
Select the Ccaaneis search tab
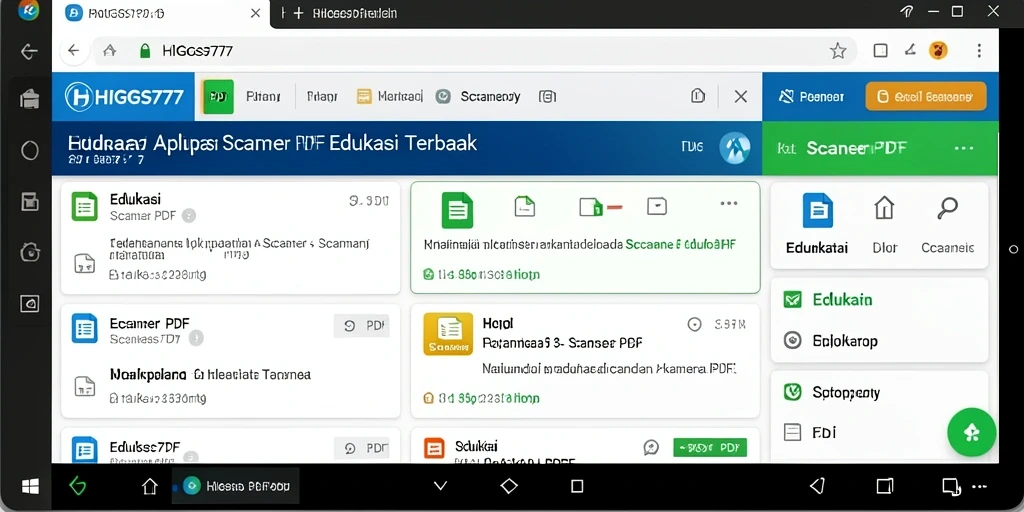[x=948, y=224]
